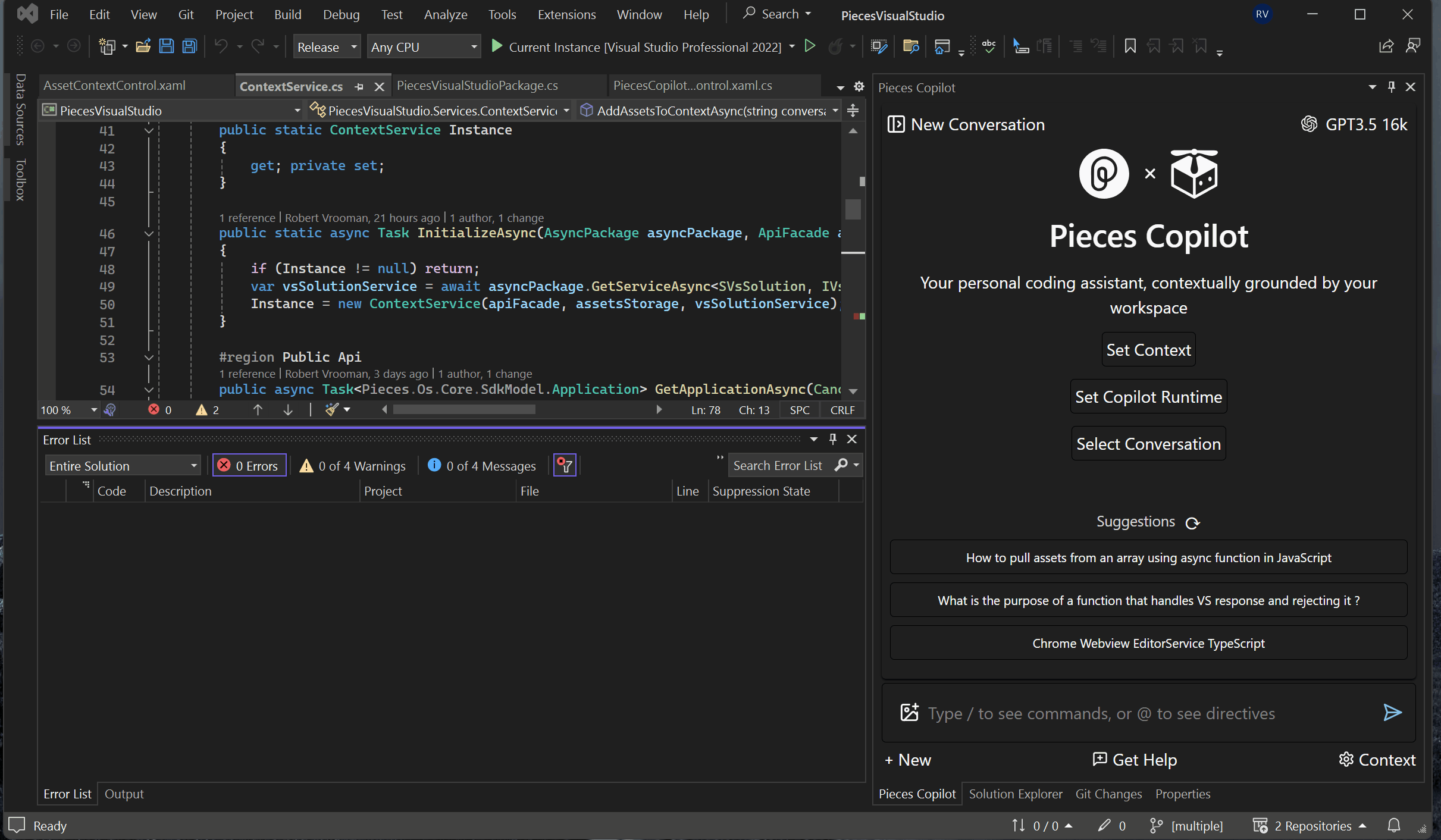Click the Set Context button

click(1148, 349)
